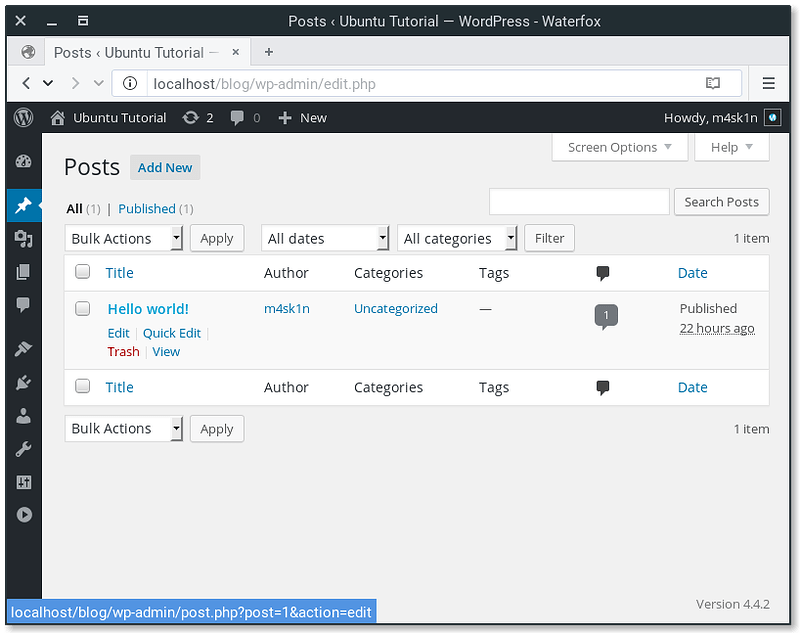The height and width of the screenshot is (633, 800).
Task: Sort by Title in the header row
Action: coord(119,273)
